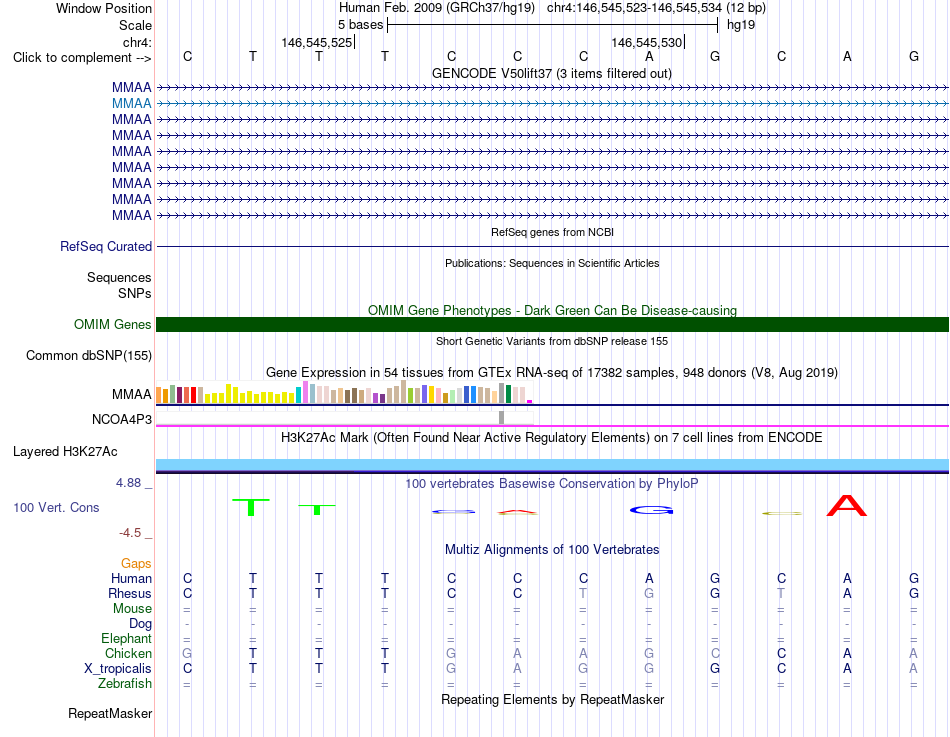Click the 146,545,530 coordinate tick label

click(x=646, y=42)
